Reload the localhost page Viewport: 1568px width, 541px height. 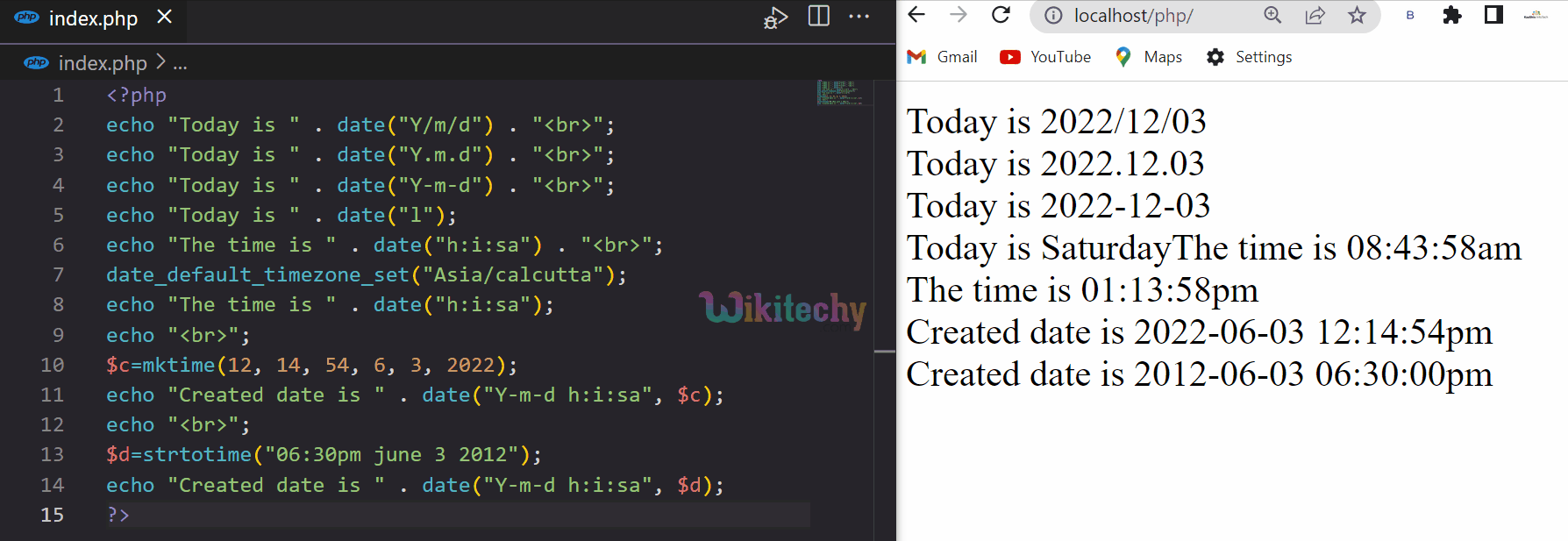pos(1001,15)
